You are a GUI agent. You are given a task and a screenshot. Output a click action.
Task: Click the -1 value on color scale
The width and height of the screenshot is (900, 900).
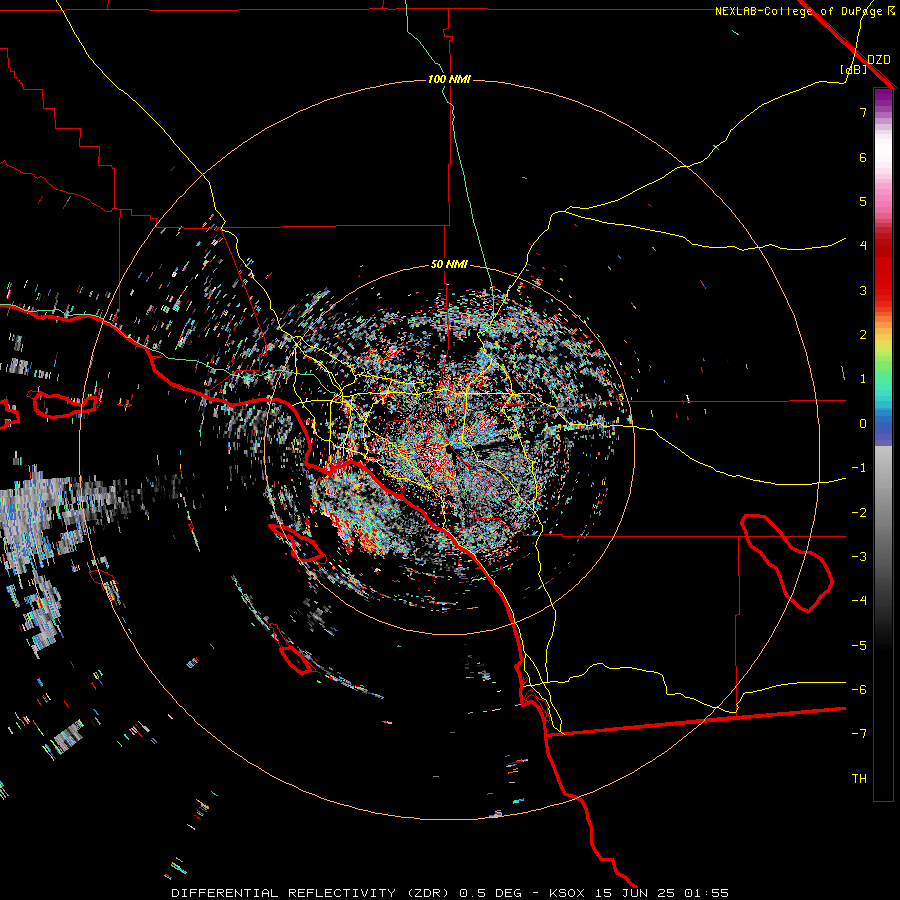click(x=859, y=468)
